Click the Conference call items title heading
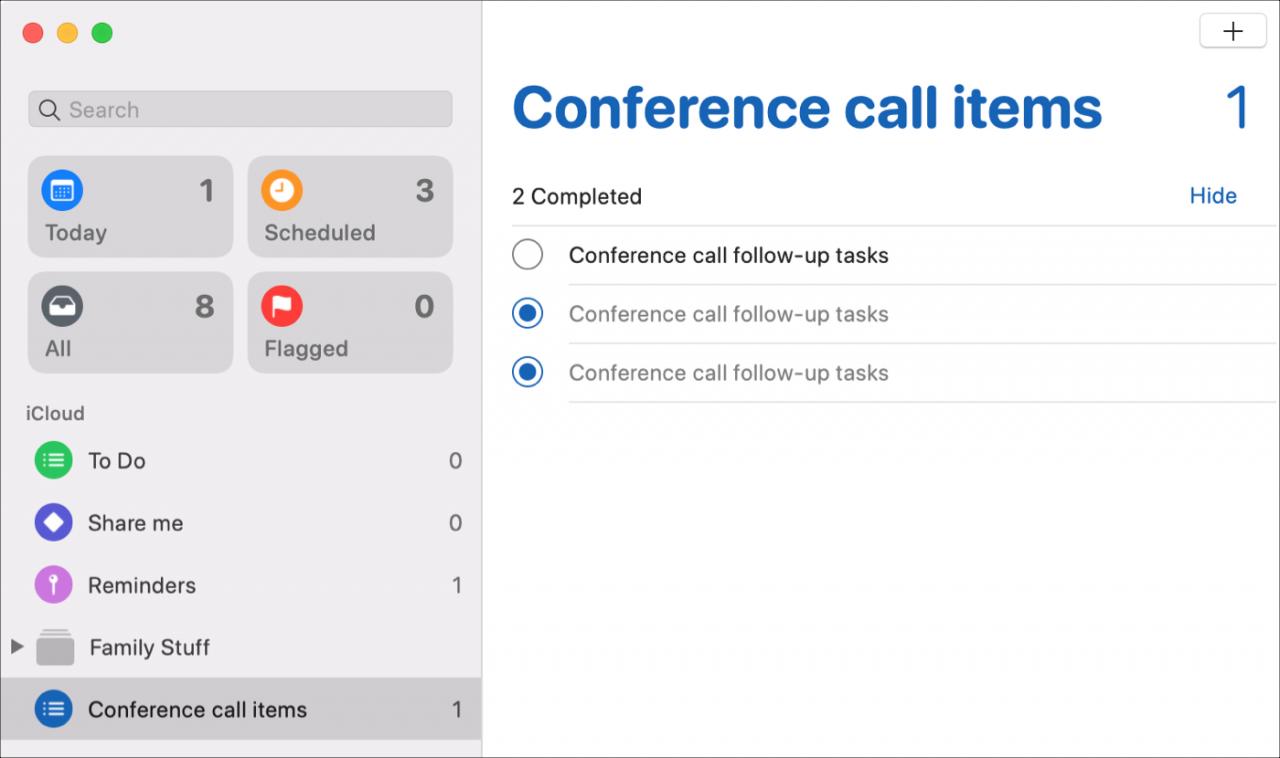 coord(806,108)
